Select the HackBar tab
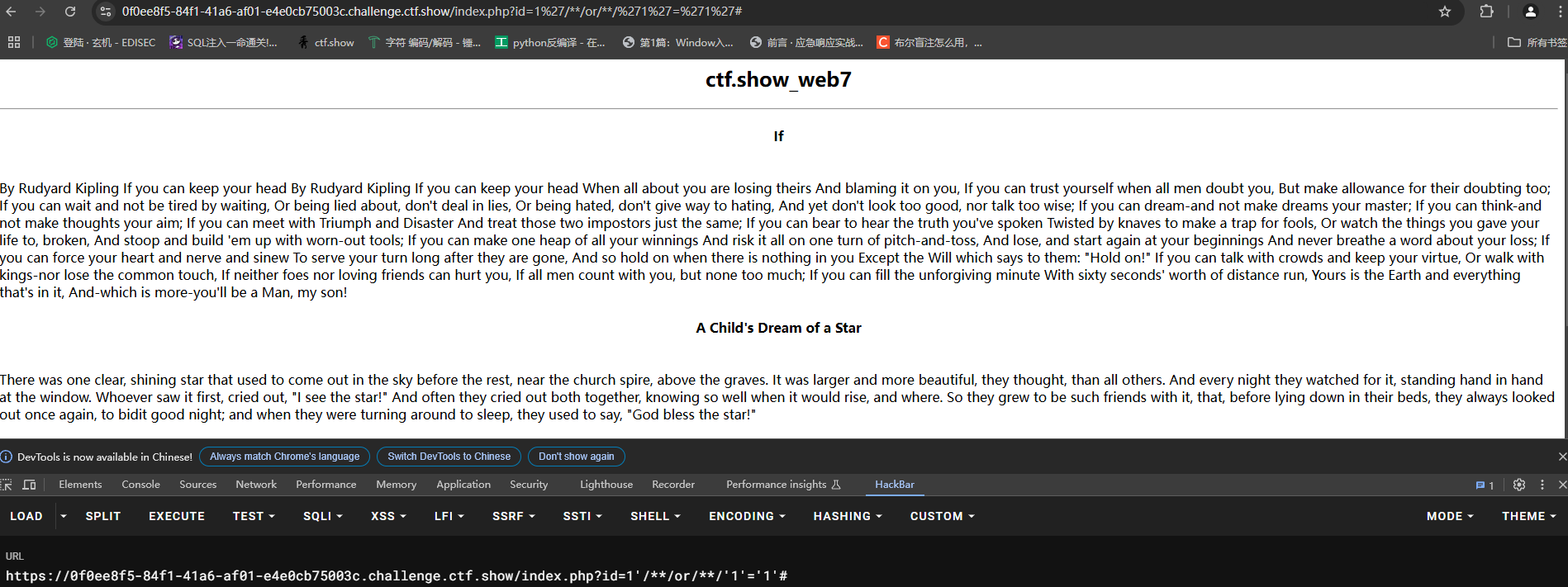The width and height of the screenshot is (1568, 587). pos(895,485)
